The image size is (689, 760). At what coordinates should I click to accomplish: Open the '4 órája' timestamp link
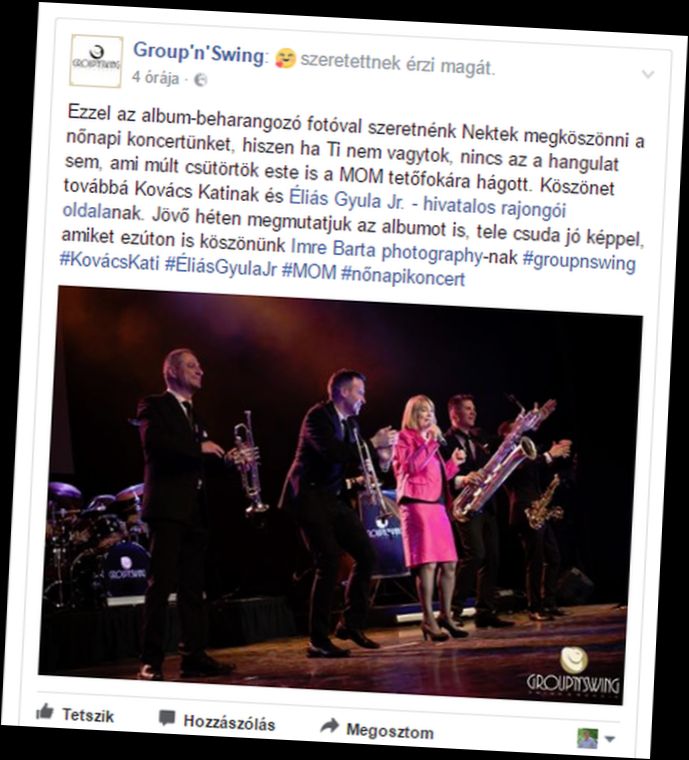(x=156, y=78)
